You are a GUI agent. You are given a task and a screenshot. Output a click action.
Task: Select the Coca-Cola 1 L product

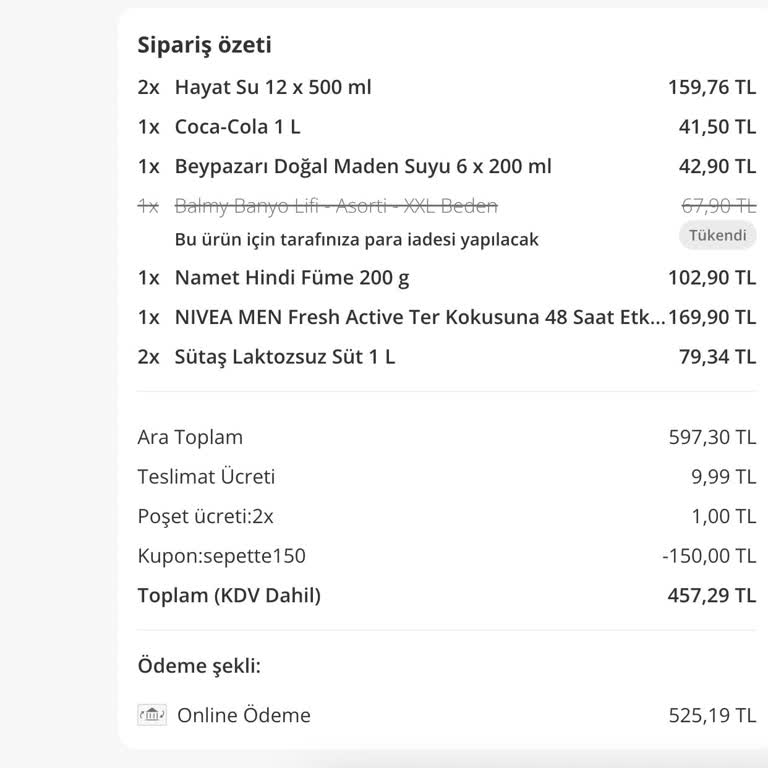pyautogui.click(x=237, y=127)
